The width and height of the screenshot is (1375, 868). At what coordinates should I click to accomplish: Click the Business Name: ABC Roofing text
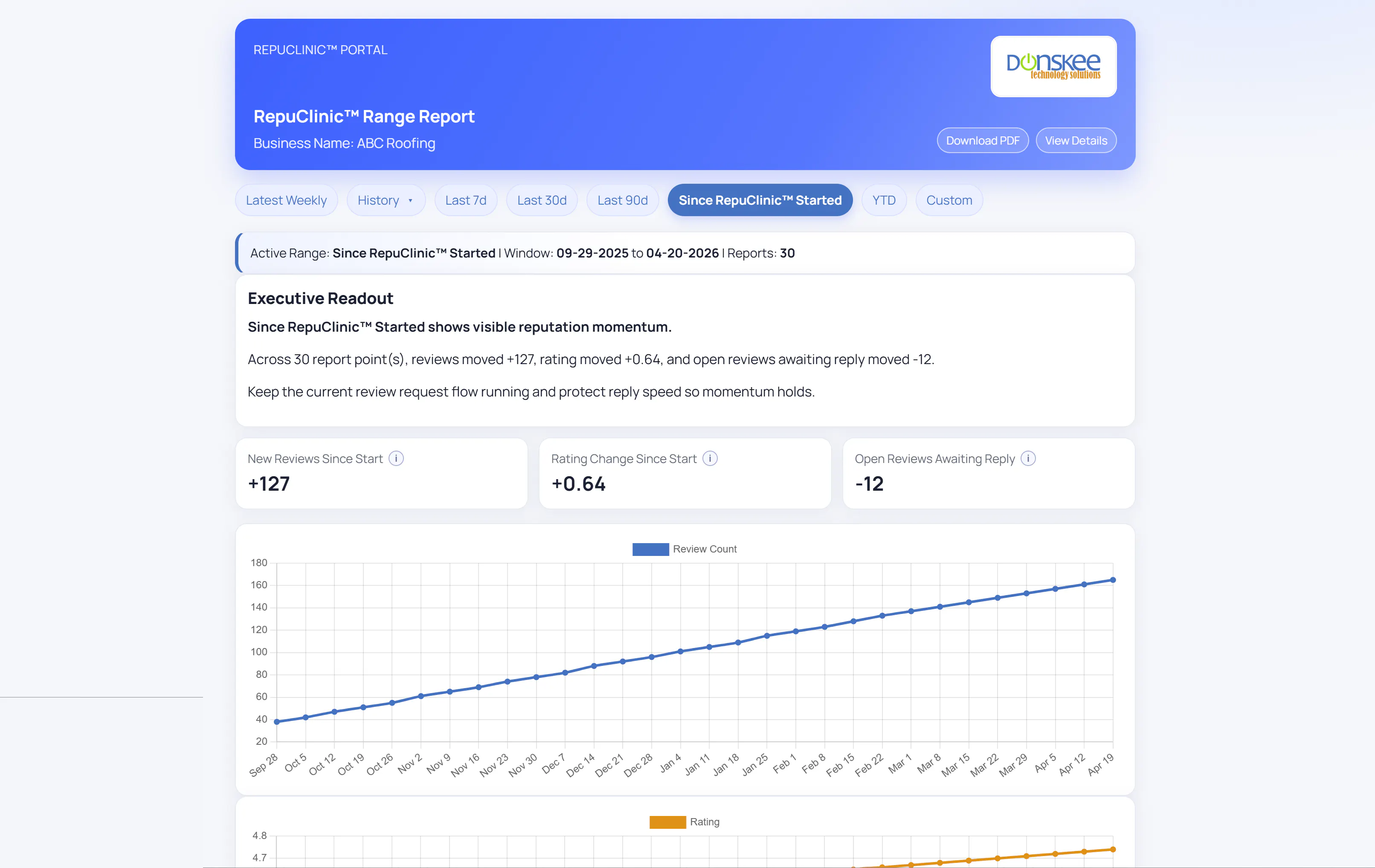coord(344,143)
